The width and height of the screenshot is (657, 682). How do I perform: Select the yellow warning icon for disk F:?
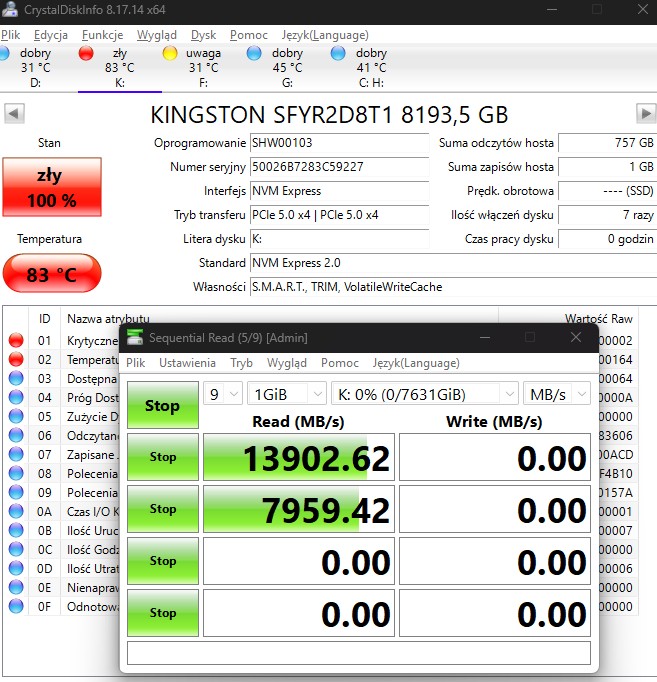coord(170,53)
